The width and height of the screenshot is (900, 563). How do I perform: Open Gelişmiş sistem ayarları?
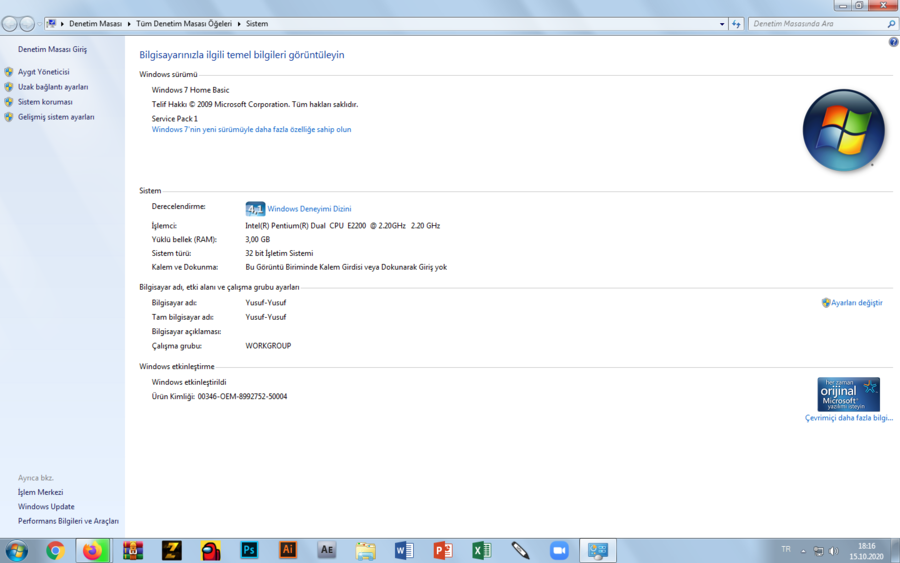pyautogui.click(x=56, y=117)
